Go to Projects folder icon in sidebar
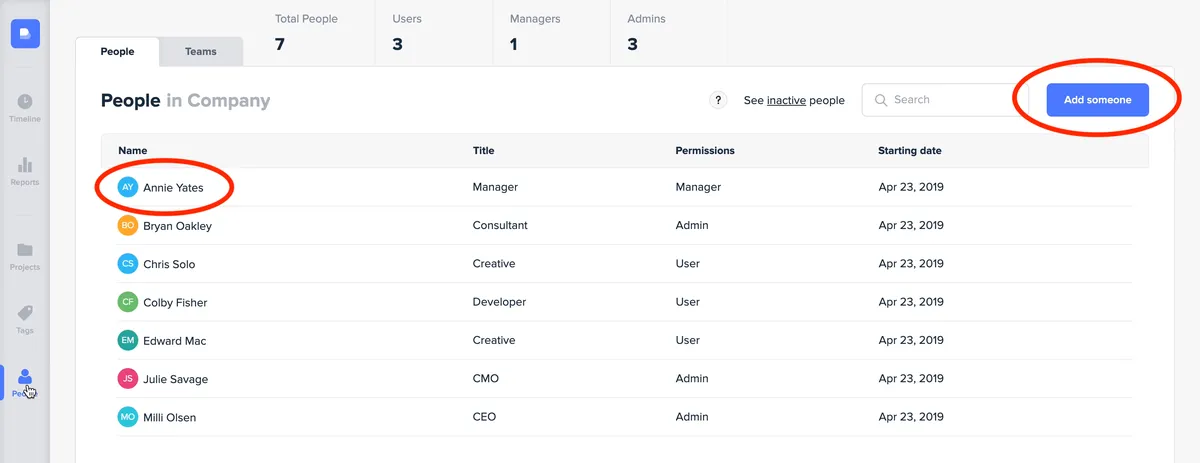Screen dimensions: 1200x463 click(25, 250)
